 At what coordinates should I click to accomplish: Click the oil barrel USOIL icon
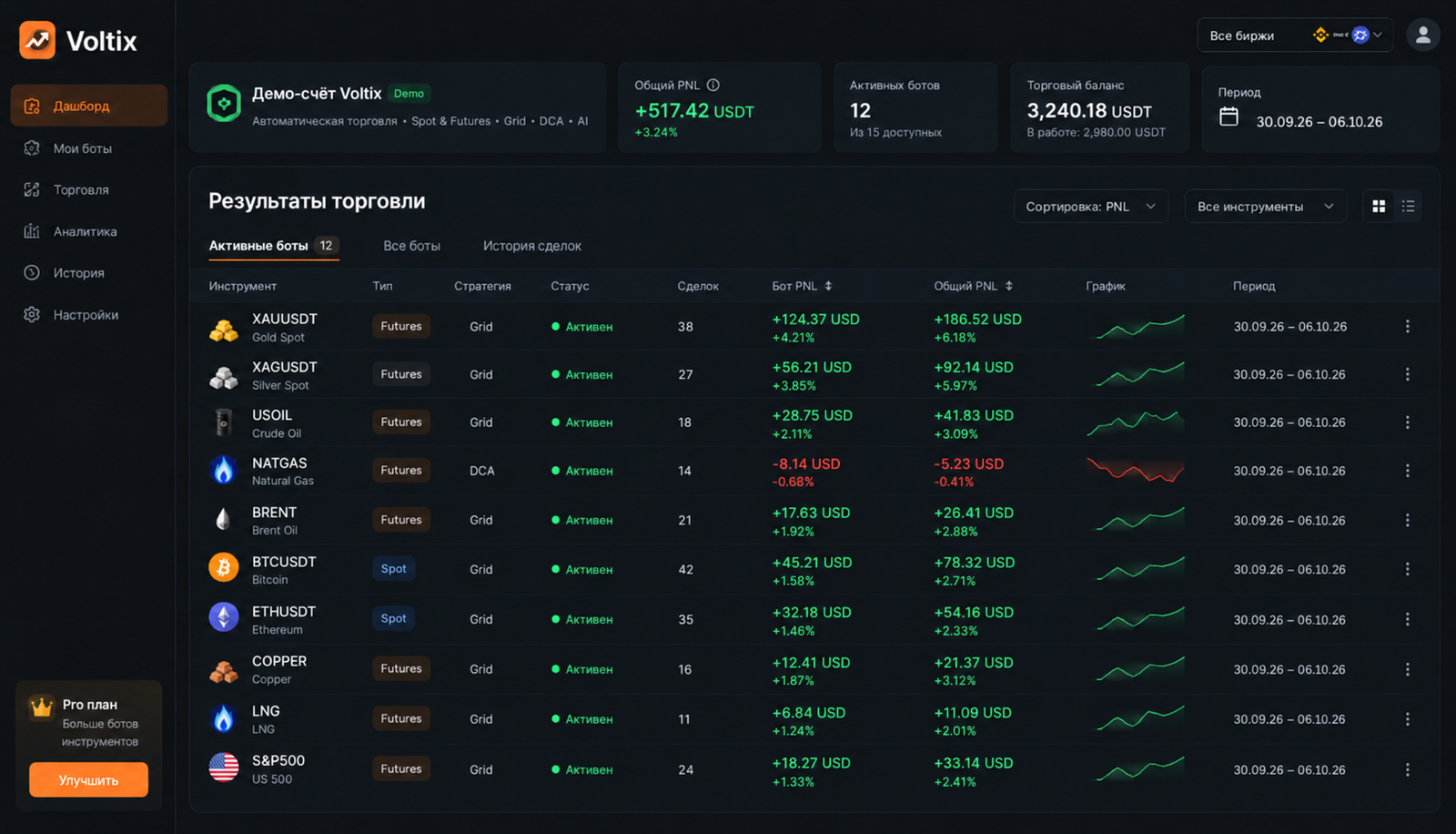point(223,422)
